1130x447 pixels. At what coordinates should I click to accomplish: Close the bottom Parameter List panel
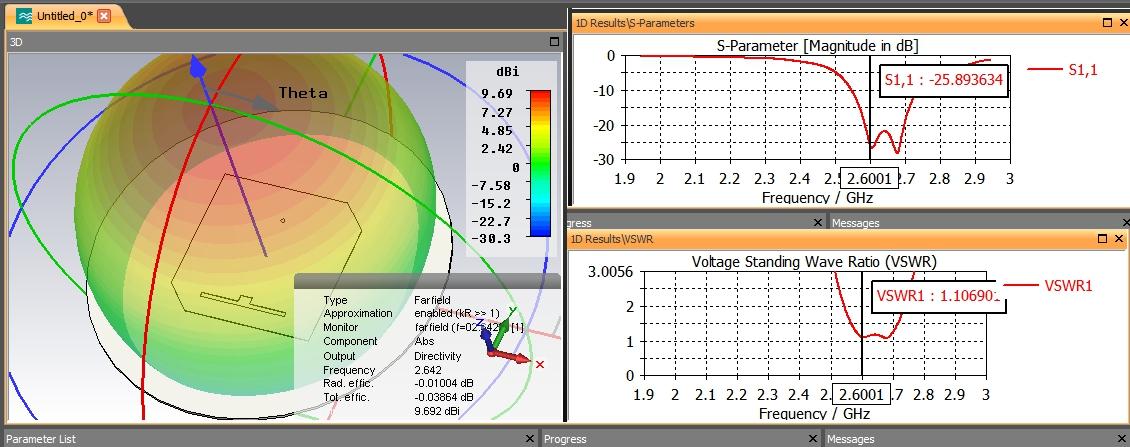point(530,438)
